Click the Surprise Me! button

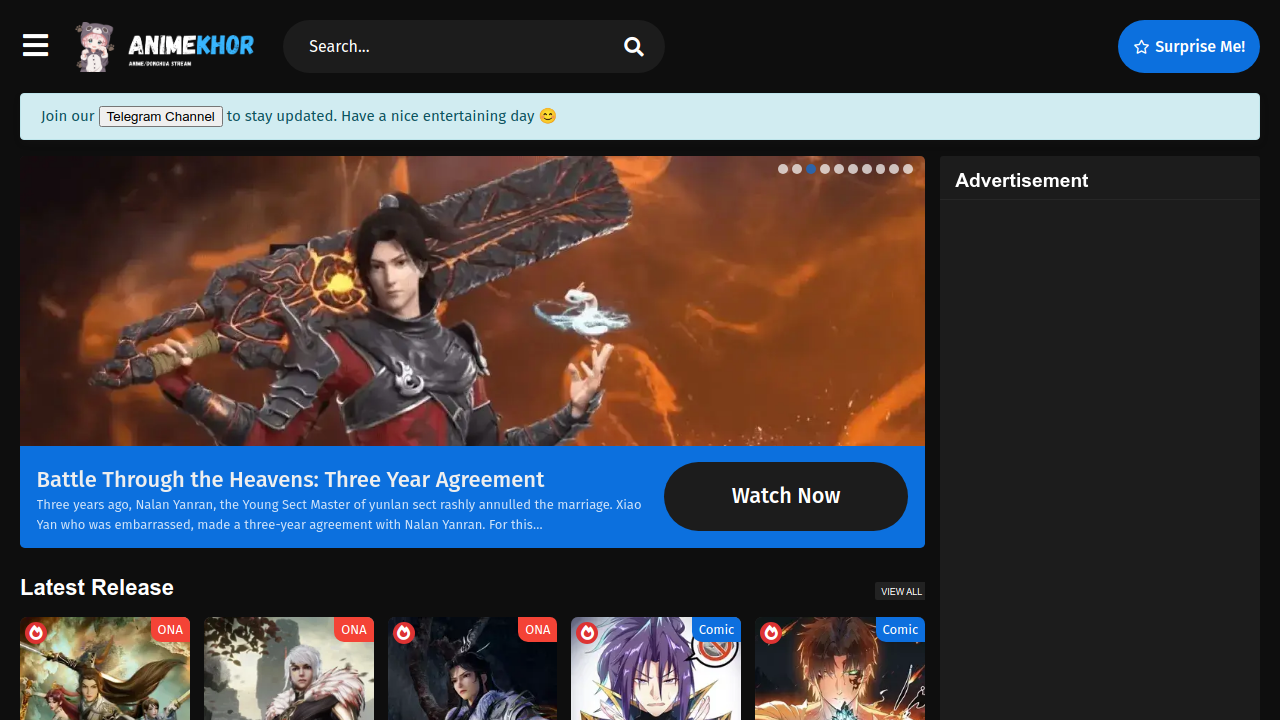(1189, 47)
